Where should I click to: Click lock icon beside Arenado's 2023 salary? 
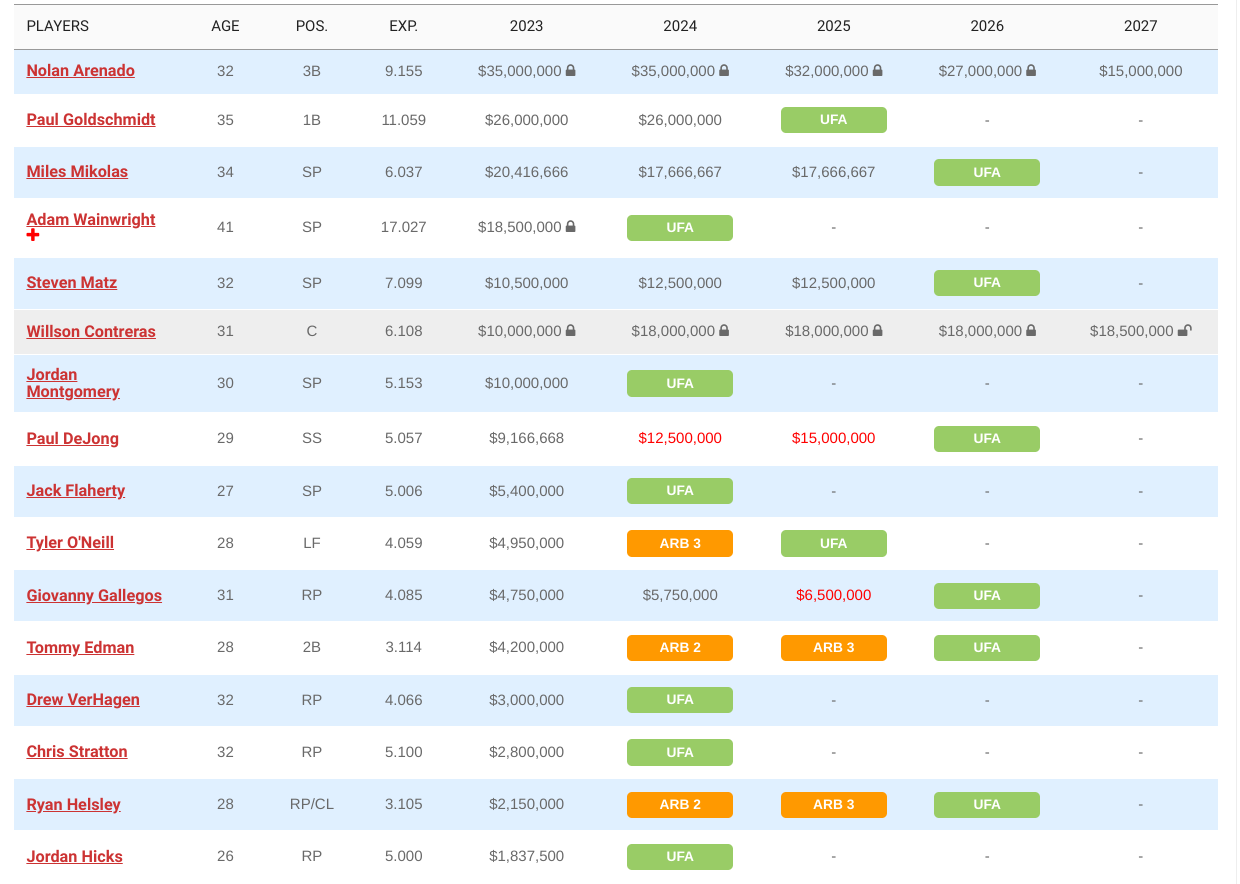pyautogui.click(x=571, y=71)
